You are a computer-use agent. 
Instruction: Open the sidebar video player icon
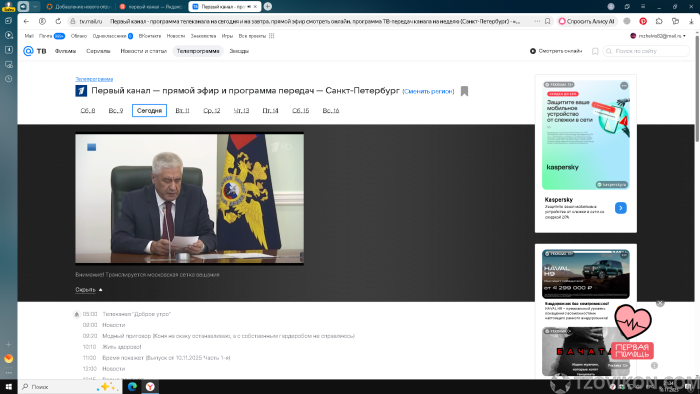(x=8, y=35)
